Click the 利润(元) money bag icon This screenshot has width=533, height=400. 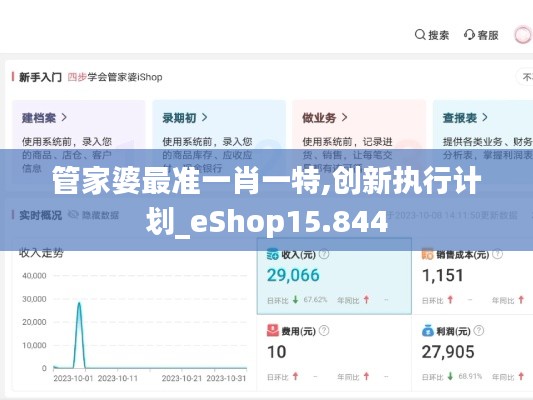coord(428,330)
